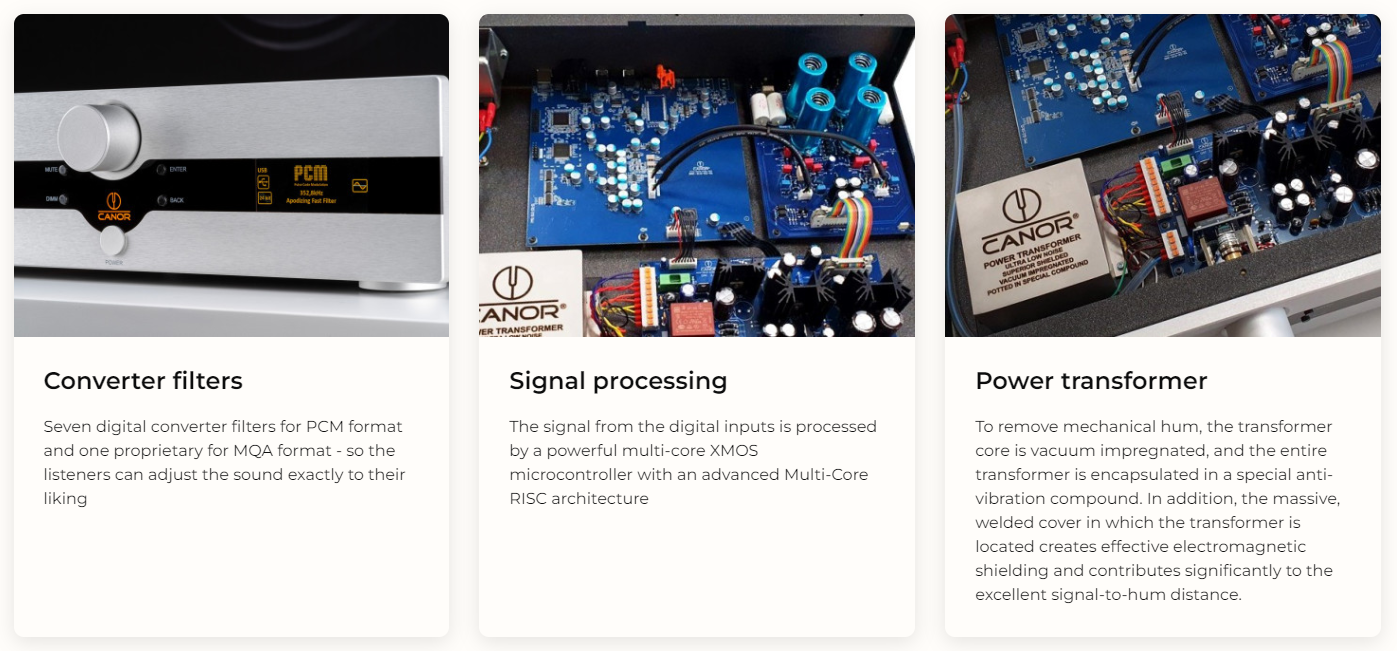Click the orange PCM text on display
The height and width of the screenshot is (651, 1397).
coord(310,174)
